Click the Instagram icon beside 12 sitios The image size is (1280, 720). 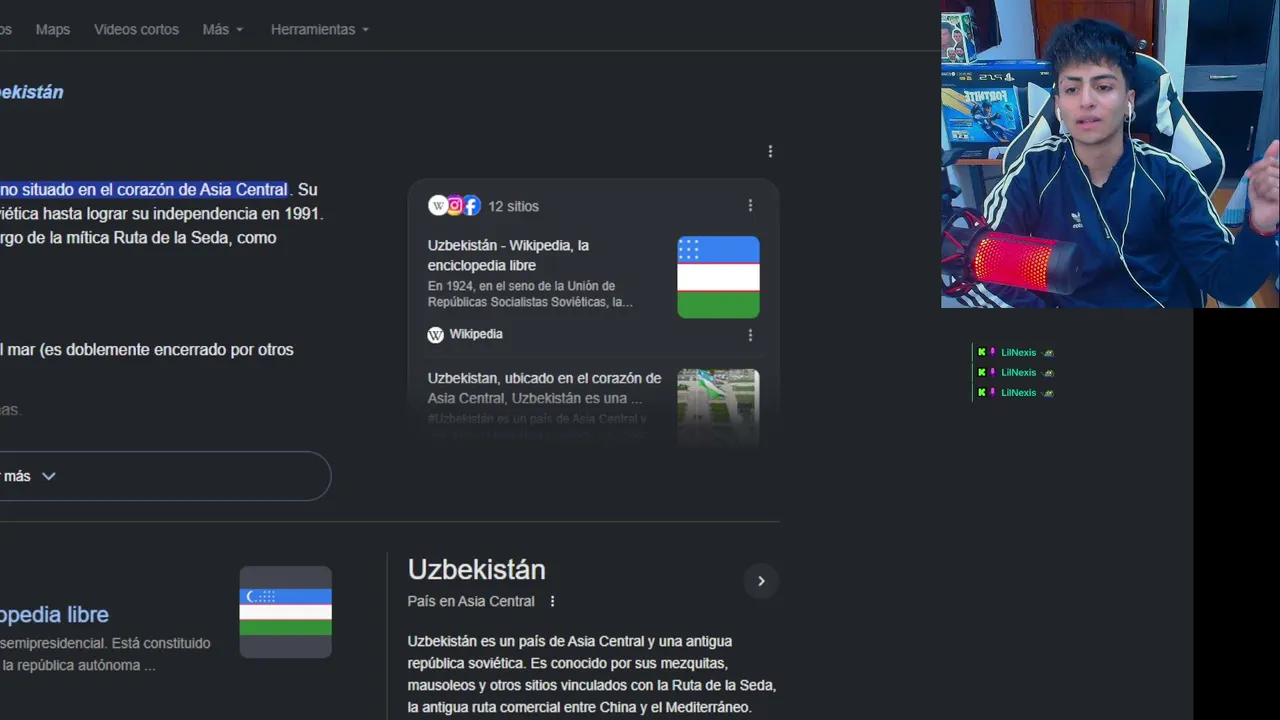tap(454, 206)
